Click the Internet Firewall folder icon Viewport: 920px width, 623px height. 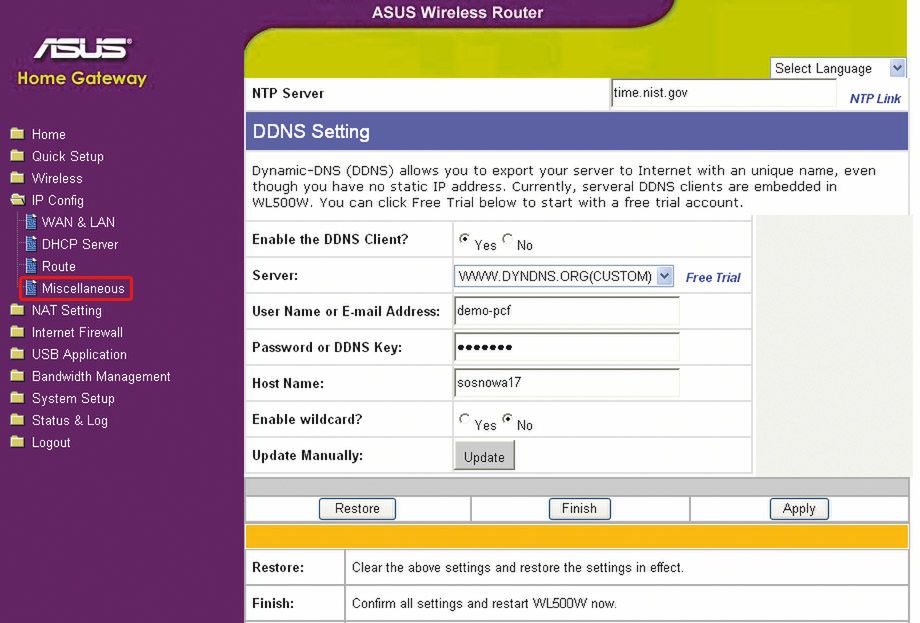click(18, 332)
